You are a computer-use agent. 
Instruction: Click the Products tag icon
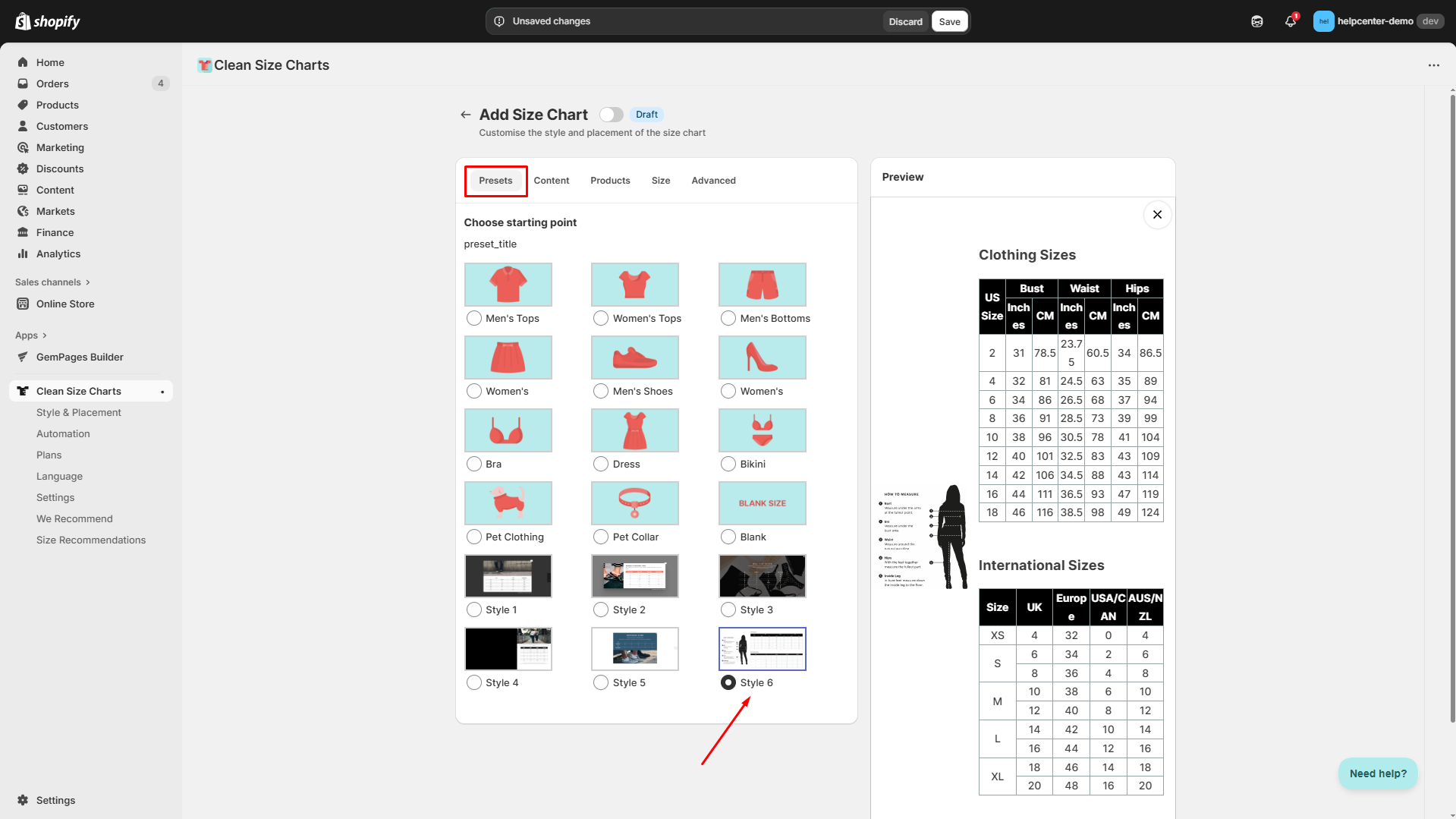(x=23, y=105)
